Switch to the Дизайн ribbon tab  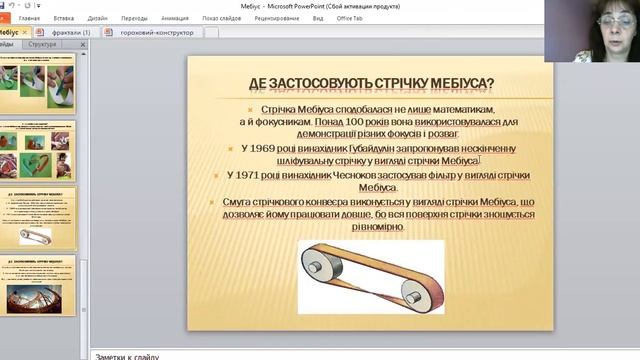pyautogui.click(x=98, y=18)
